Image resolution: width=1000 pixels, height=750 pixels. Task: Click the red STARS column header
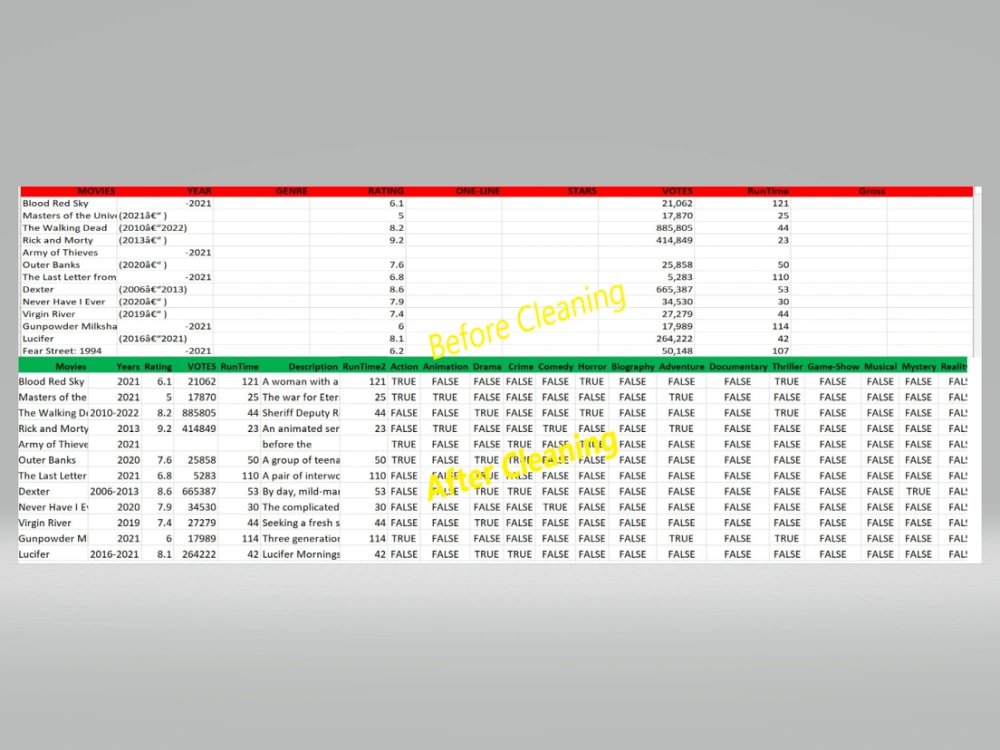coord(582,191)
